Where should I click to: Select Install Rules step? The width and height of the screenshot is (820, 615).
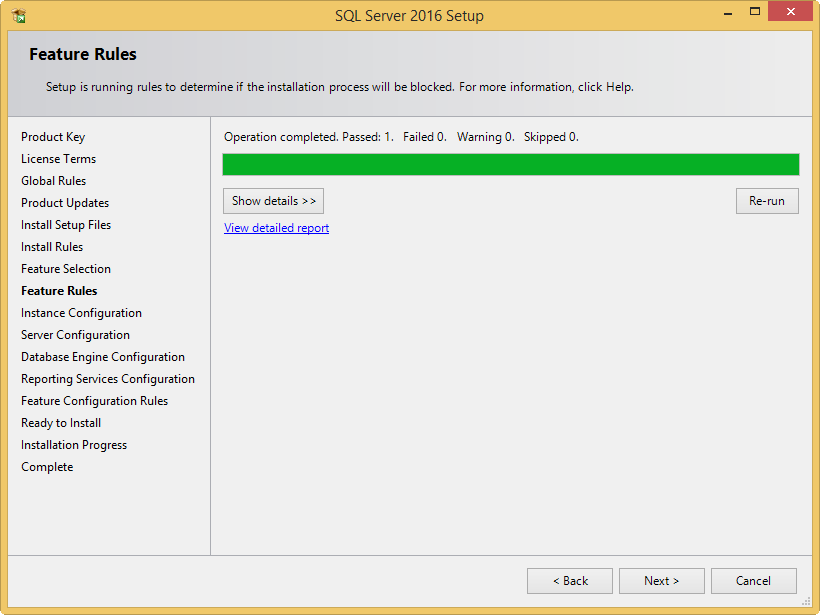click(52, 247)
